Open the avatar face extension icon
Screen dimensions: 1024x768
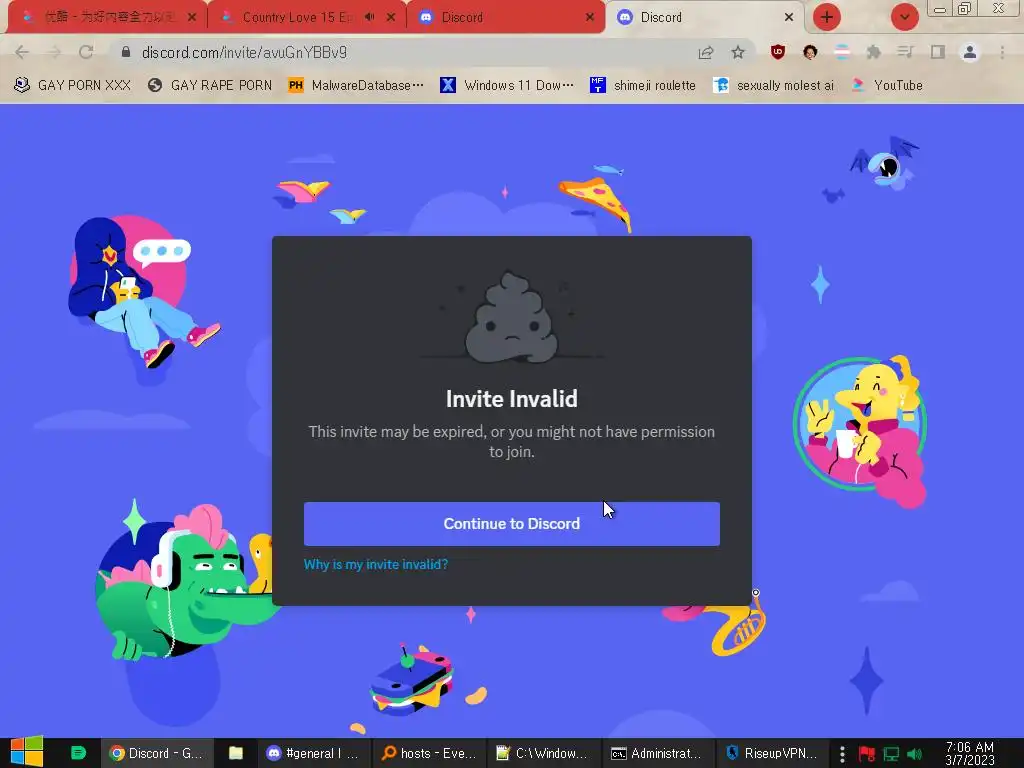(810, 52)
